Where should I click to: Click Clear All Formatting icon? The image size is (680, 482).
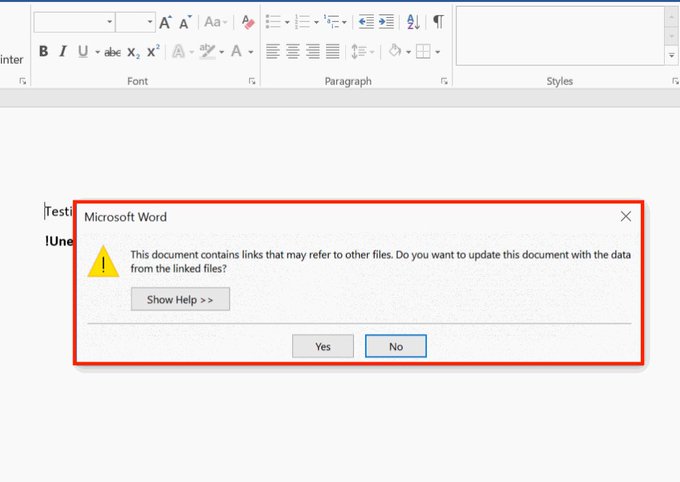[x=248, y=22]
